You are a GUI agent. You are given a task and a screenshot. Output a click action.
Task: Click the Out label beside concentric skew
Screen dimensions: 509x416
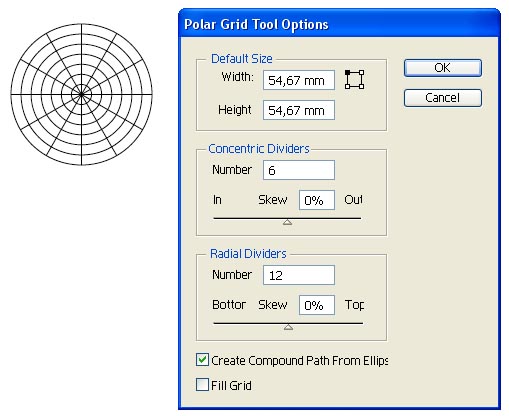(353, 200)
